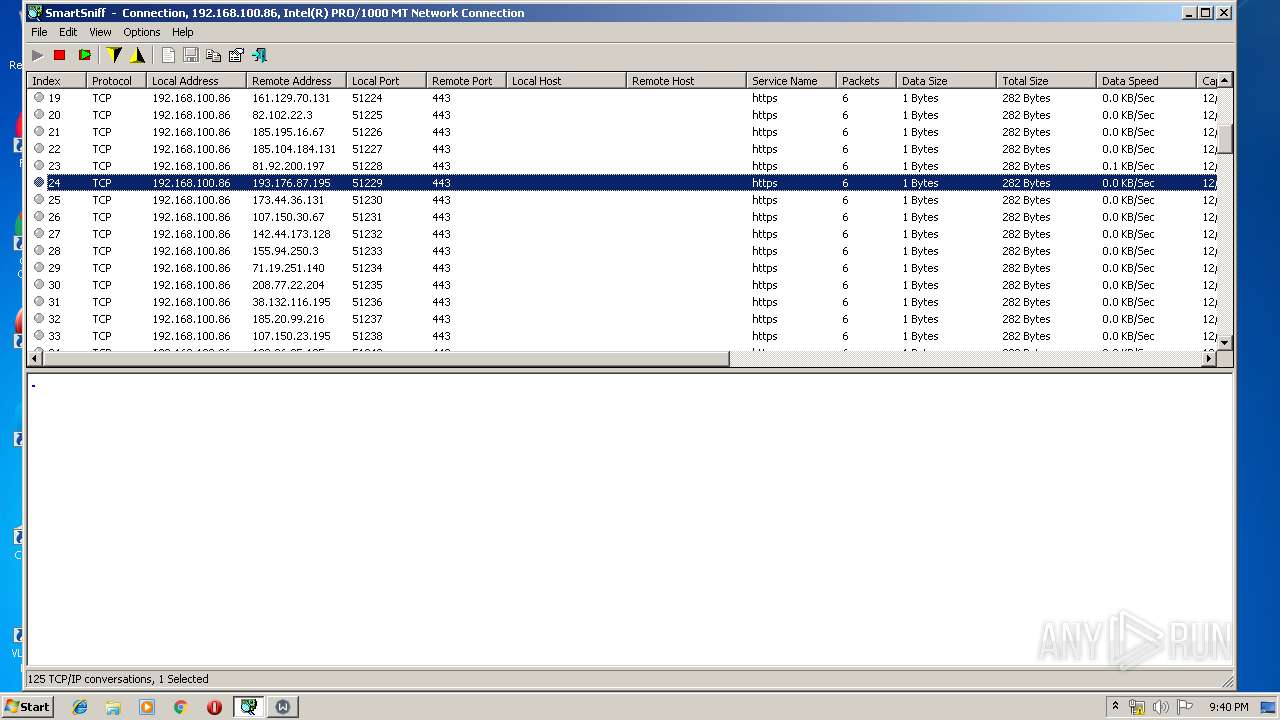Click the 0.1 KB/Sec data speed cell

point(1128,166)
